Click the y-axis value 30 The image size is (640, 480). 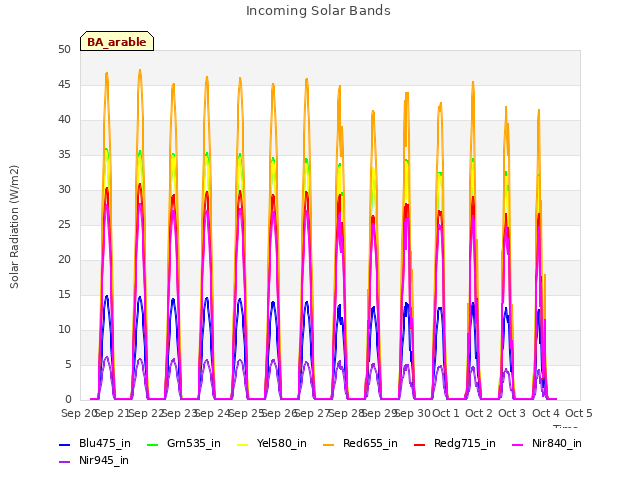pyautogui.click(x=64, y=190)
